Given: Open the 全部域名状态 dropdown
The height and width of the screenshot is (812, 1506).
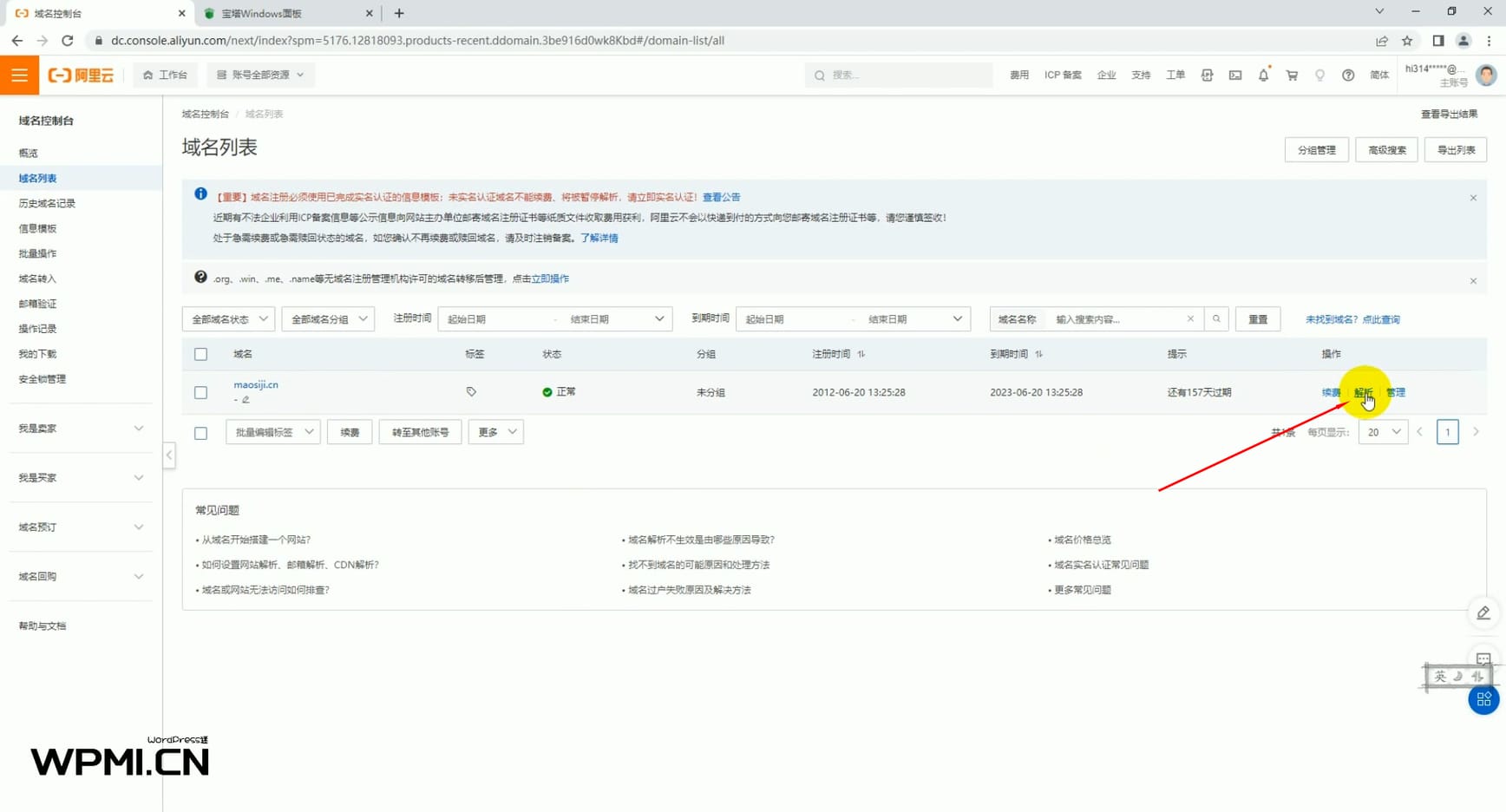Looking at the screenshot, I should click(x=228, y=319).
